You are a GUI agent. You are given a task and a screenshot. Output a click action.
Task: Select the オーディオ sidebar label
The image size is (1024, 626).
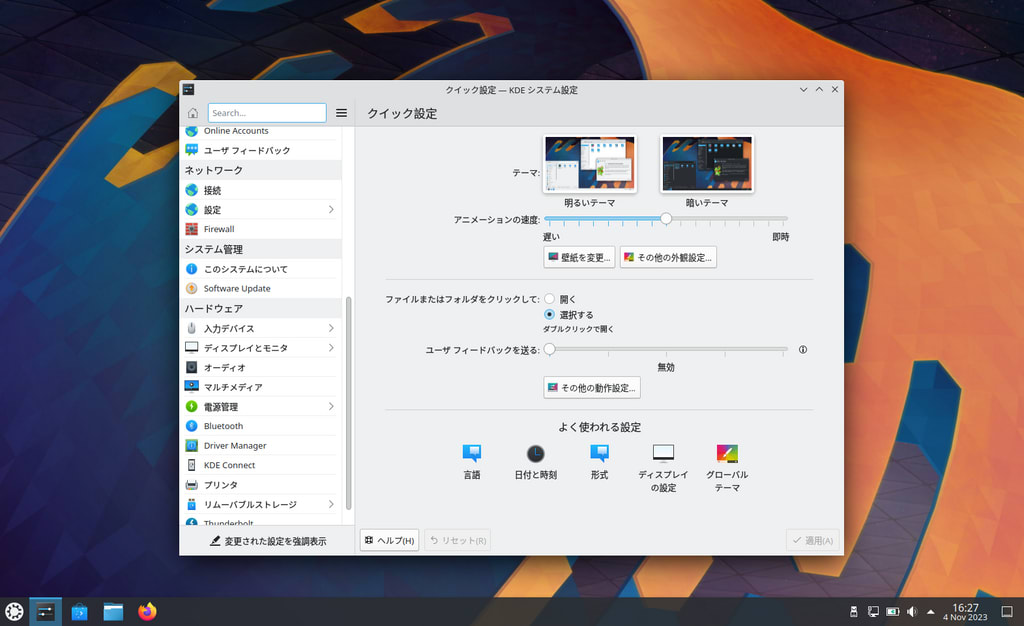tap(225, 368)
